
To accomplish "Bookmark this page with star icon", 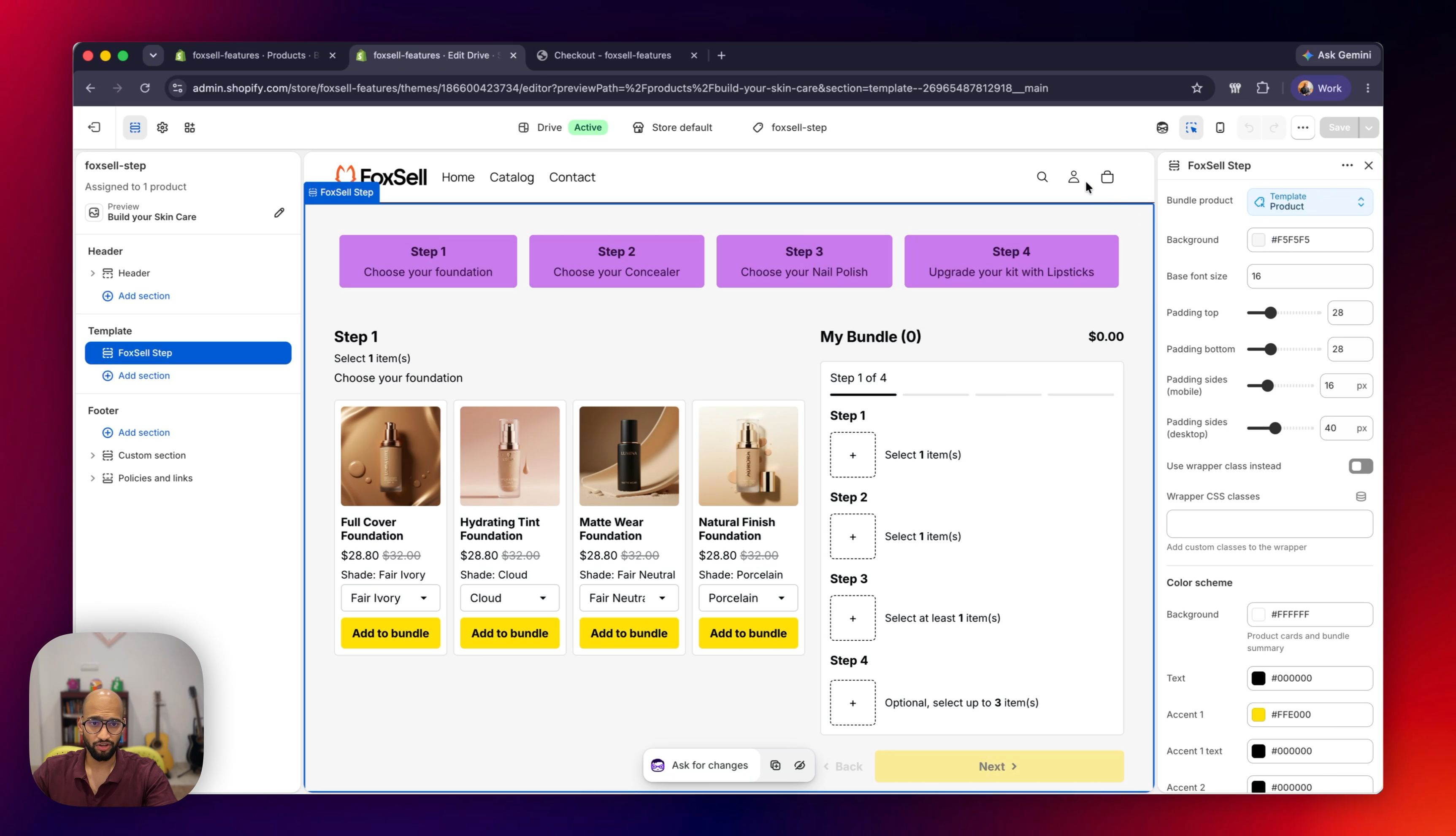I will pyautogui.click(x=1197, y=88).
